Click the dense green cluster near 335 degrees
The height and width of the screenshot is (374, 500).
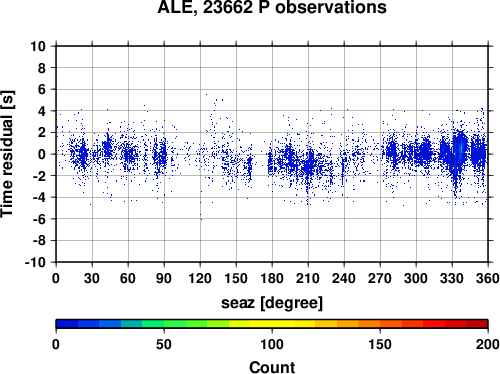tap(461, 148)
